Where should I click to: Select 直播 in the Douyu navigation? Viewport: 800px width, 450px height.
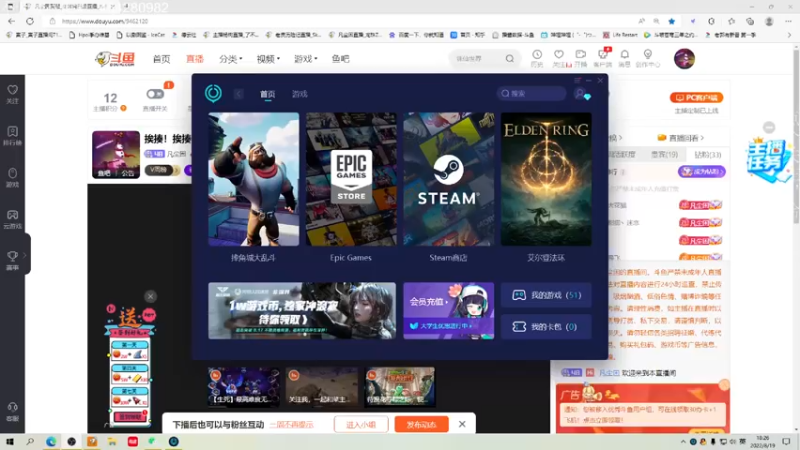tap(195, 59)
